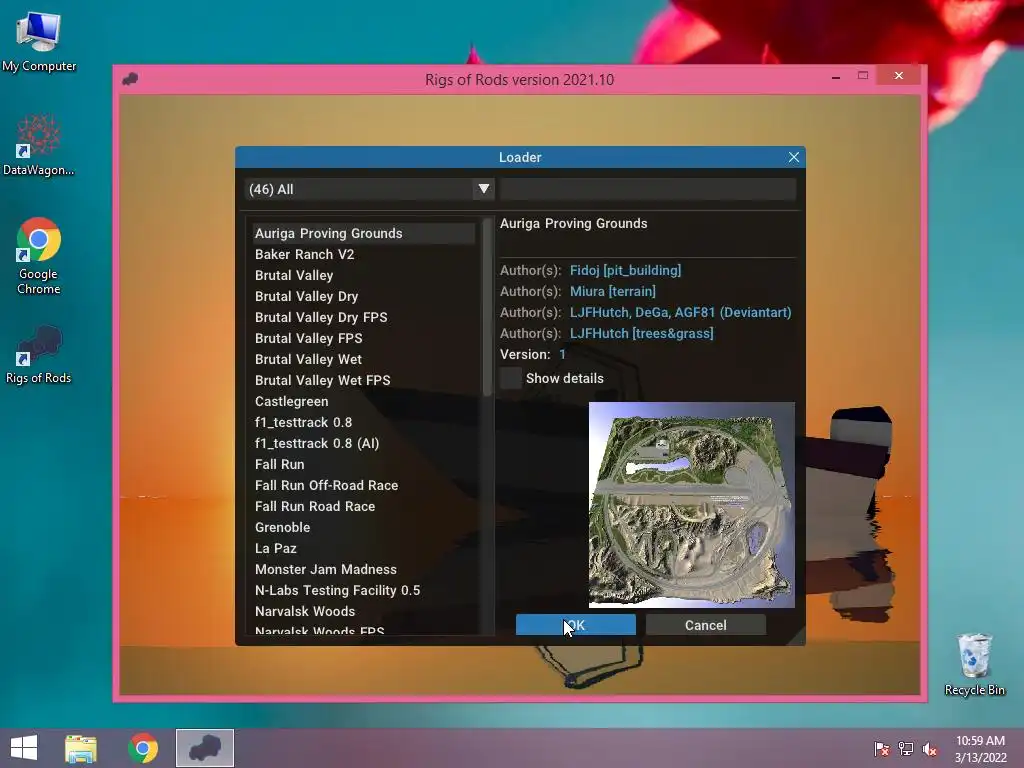The width and height of the screenshot is (1024, 768).
Task: Open the Recycle Bin on the desktop
Action: [x=974, y=665]
